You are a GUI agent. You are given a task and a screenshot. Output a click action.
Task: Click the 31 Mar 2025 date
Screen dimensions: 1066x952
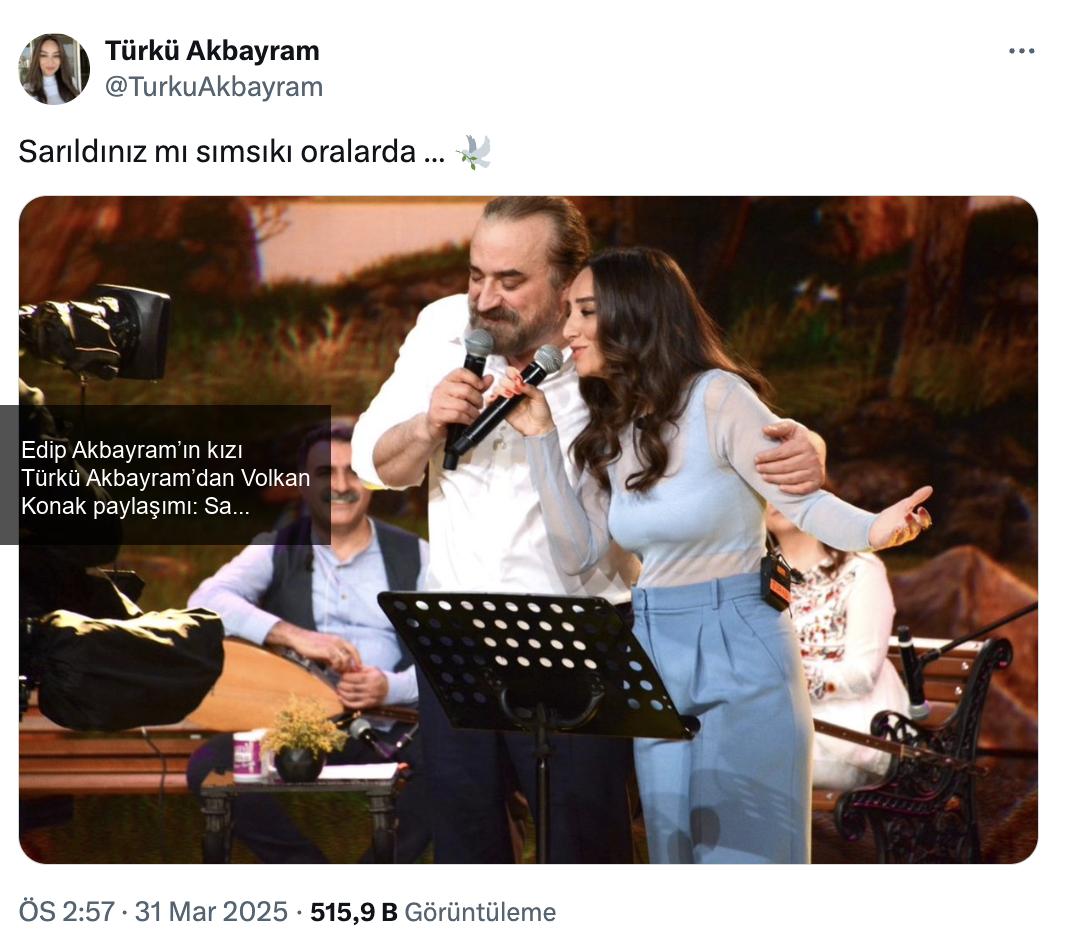[x=211, y=912]
